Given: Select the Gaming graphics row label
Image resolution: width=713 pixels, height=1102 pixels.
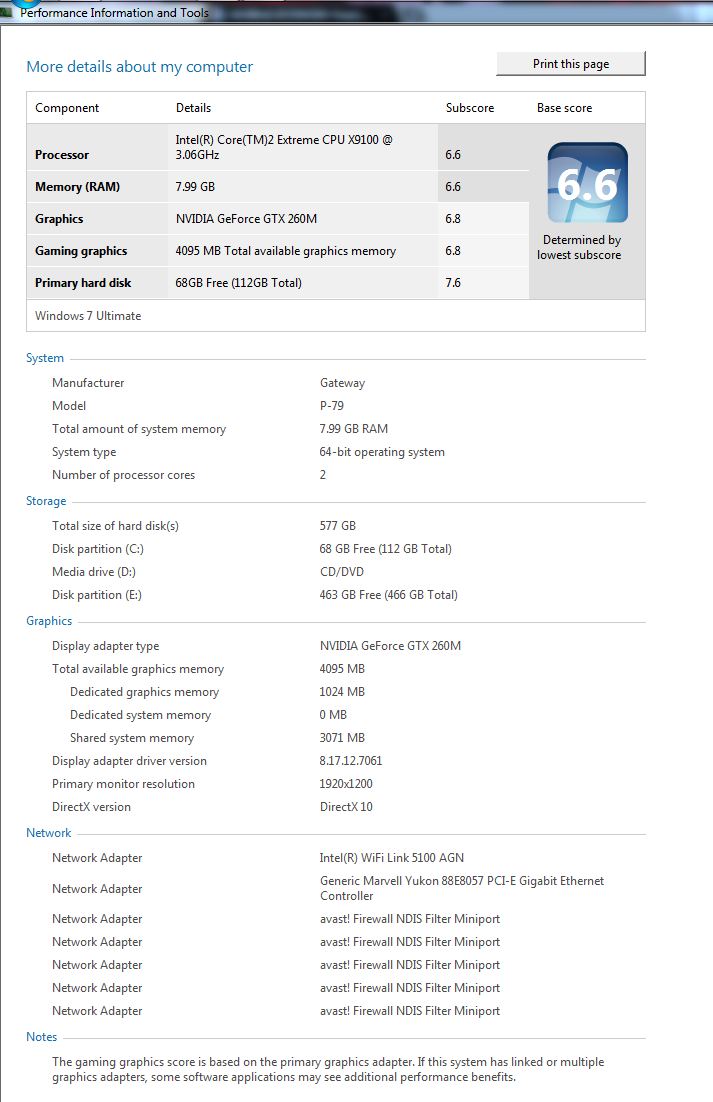Looking at the screenshot, I should (81, 251).
